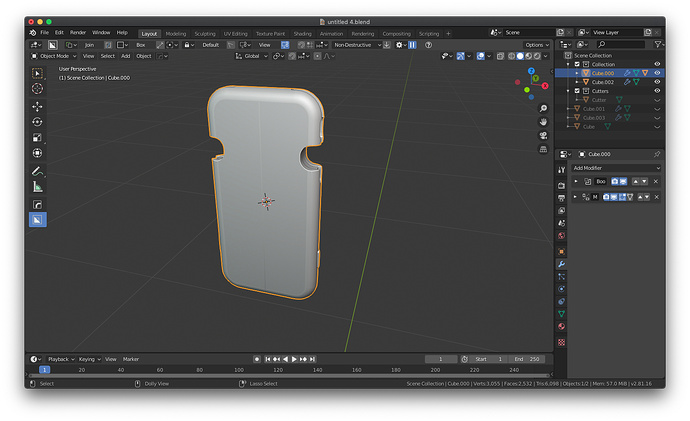The height and width of the screenshot is (421, 690).
Task: Open the Add Modifier dropdown
Action: [x=616, y=168]
